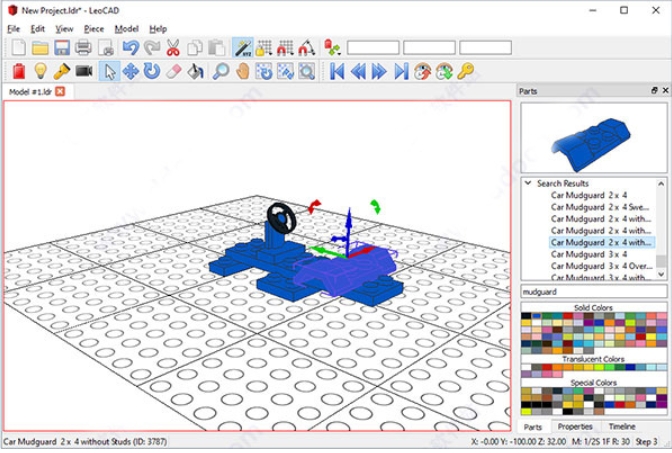
Task: Select the Paint bucket tool
Action: pyautogui.click(x=196, y=71)
